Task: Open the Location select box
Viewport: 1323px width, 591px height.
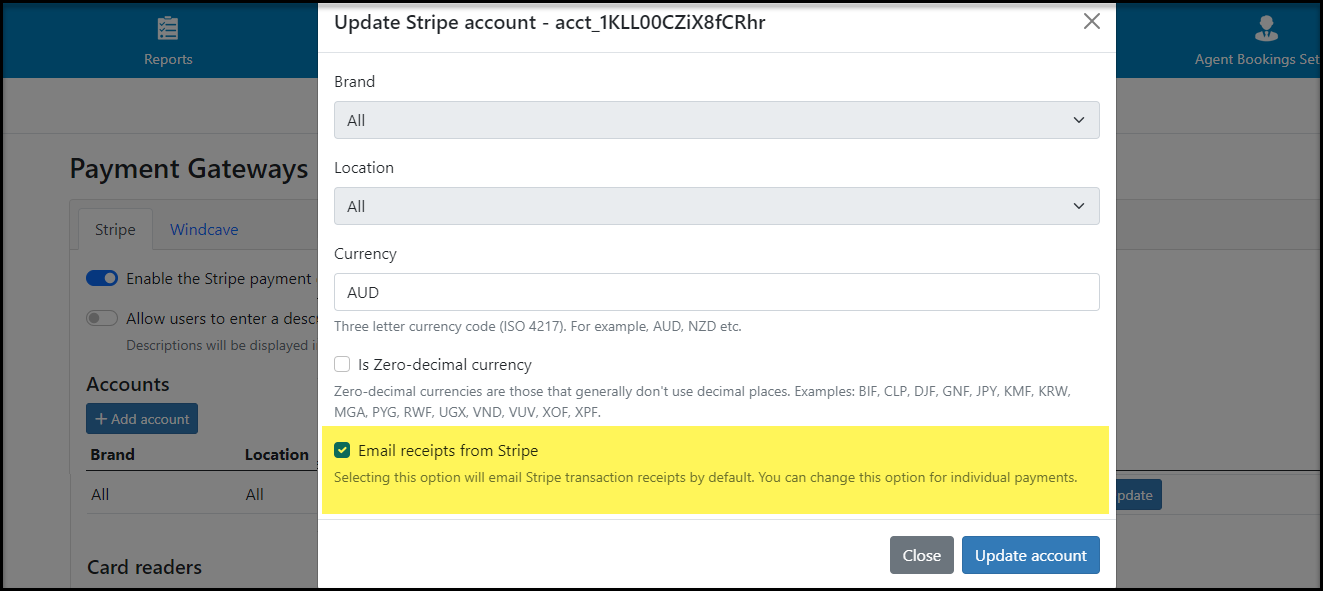Action: point(717,206)
